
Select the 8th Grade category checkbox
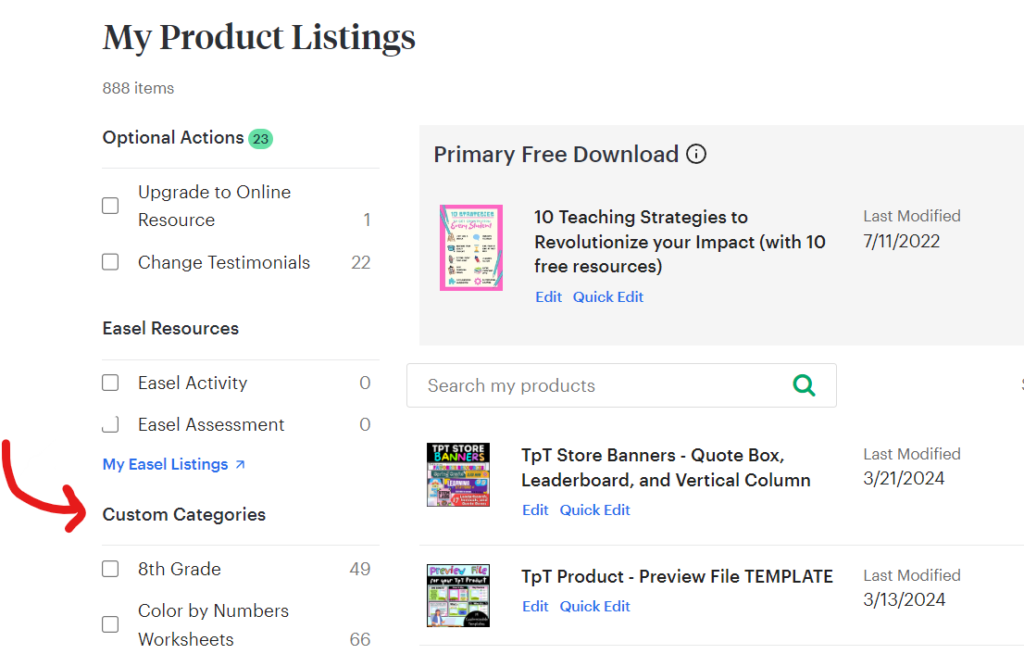point(111,569)
